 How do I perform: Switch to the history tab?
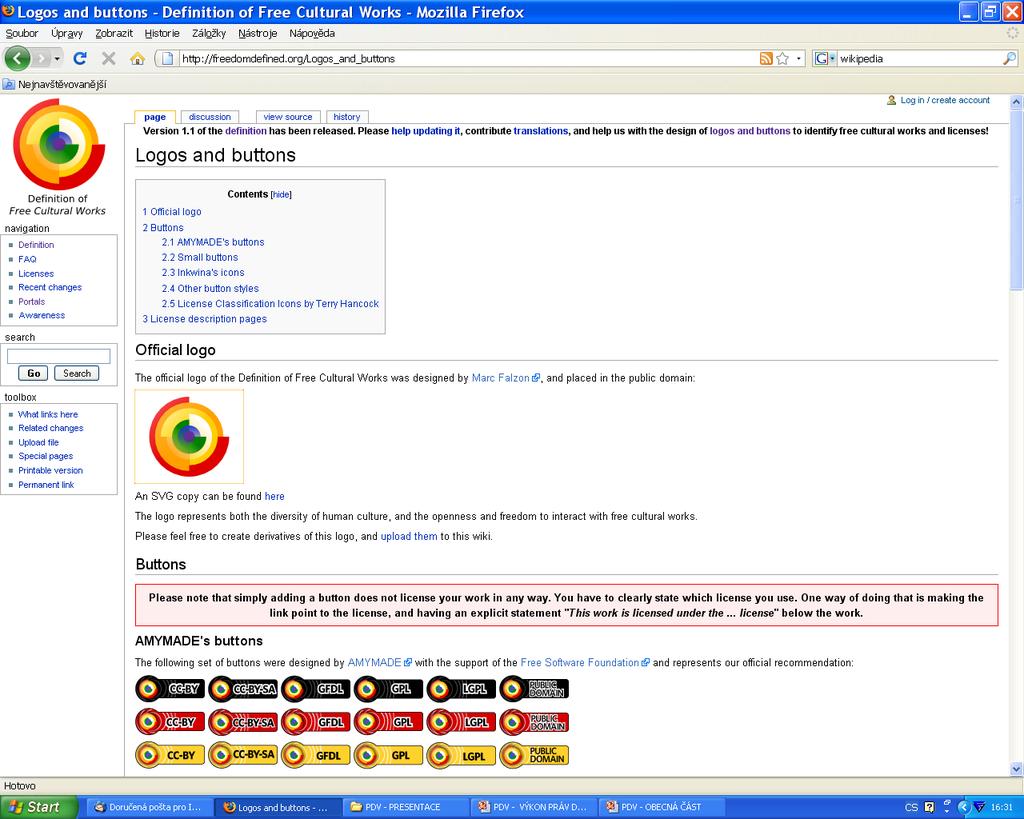347,117
